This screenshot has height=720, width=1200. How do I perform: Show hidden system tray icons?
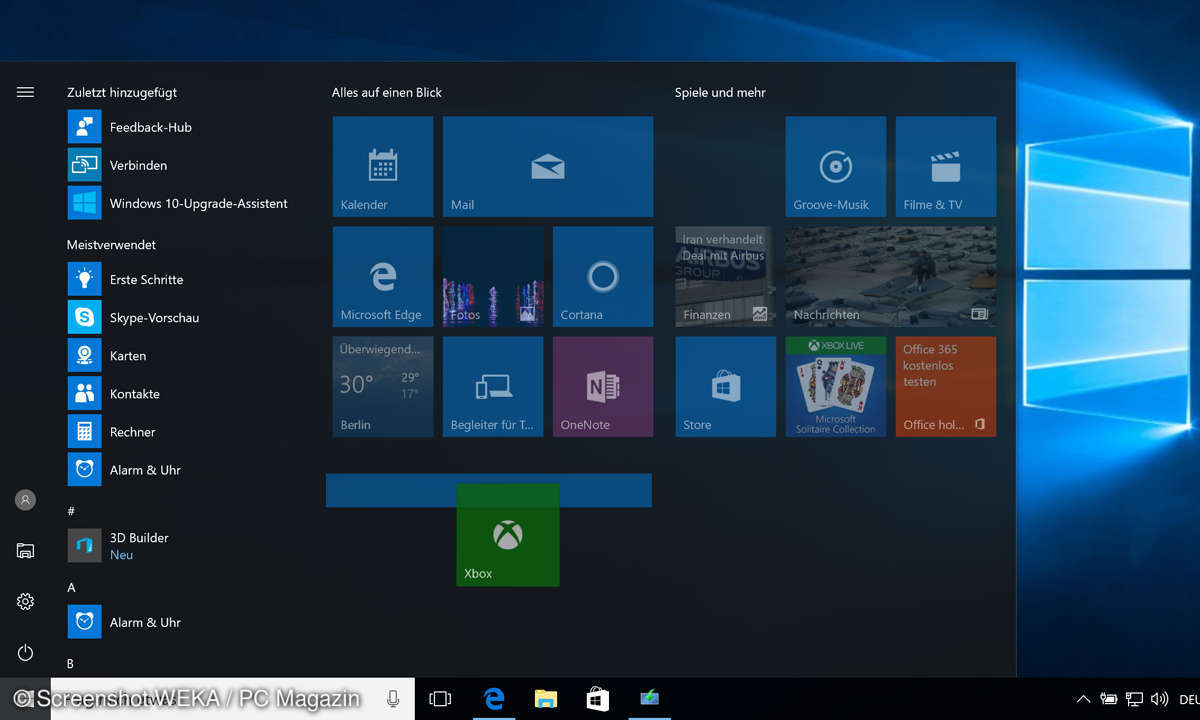point(1083,699)
